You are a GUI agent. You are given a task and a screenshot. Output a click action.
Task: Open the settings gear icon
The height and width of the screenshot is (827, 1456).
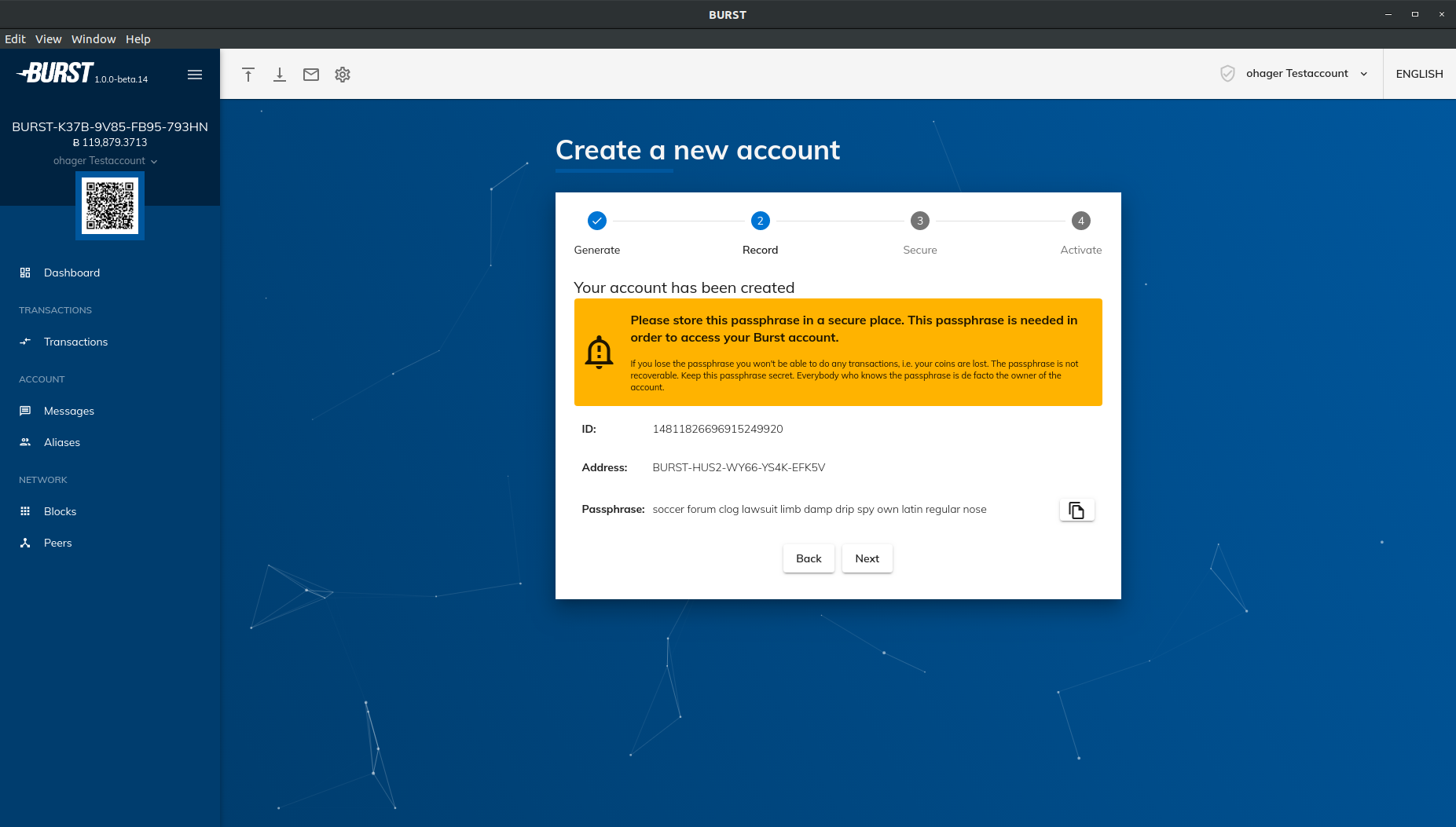(x=343, y=75)
